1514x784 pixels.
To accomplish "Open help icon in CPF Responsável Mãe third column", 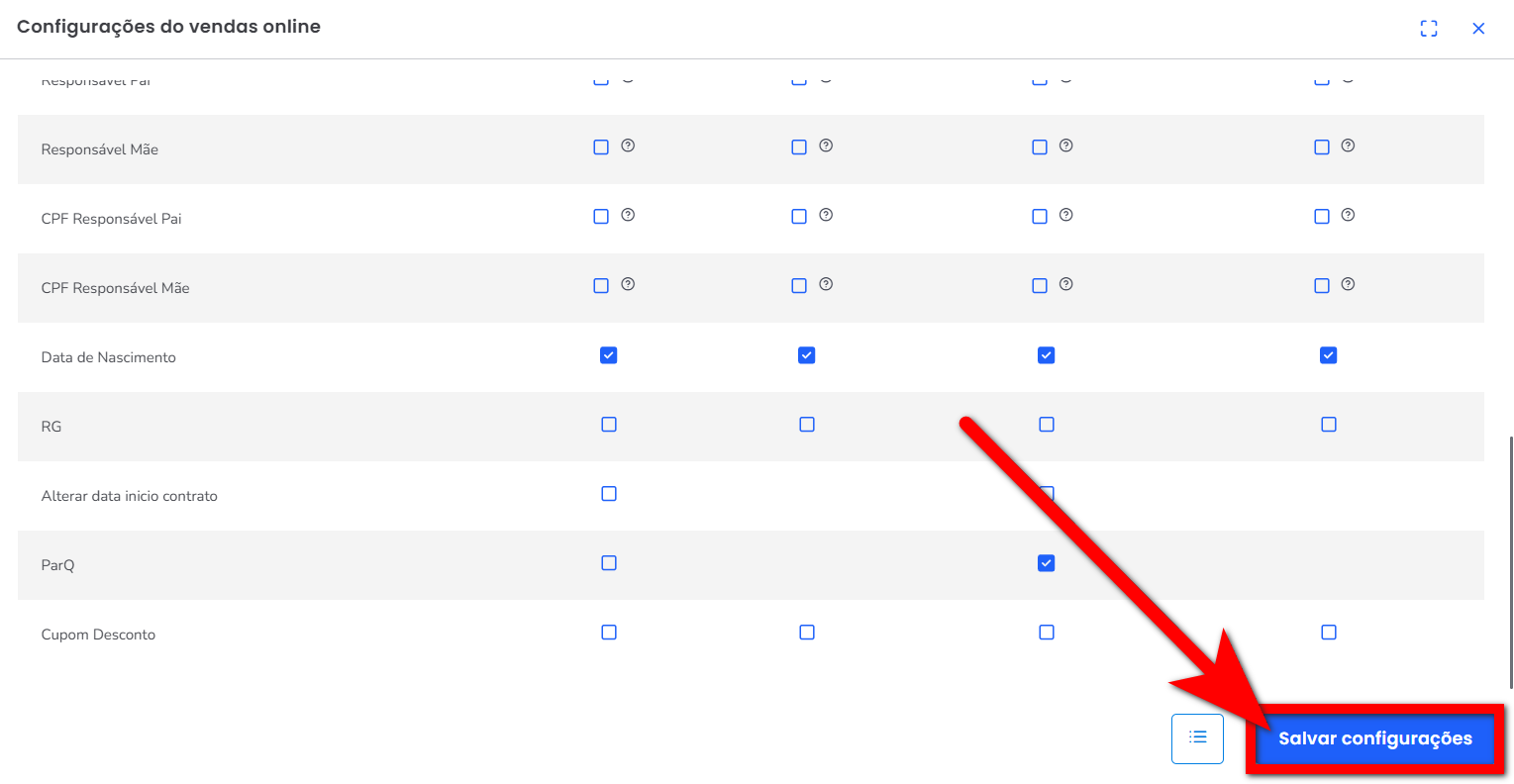I will click(1065, 284).
